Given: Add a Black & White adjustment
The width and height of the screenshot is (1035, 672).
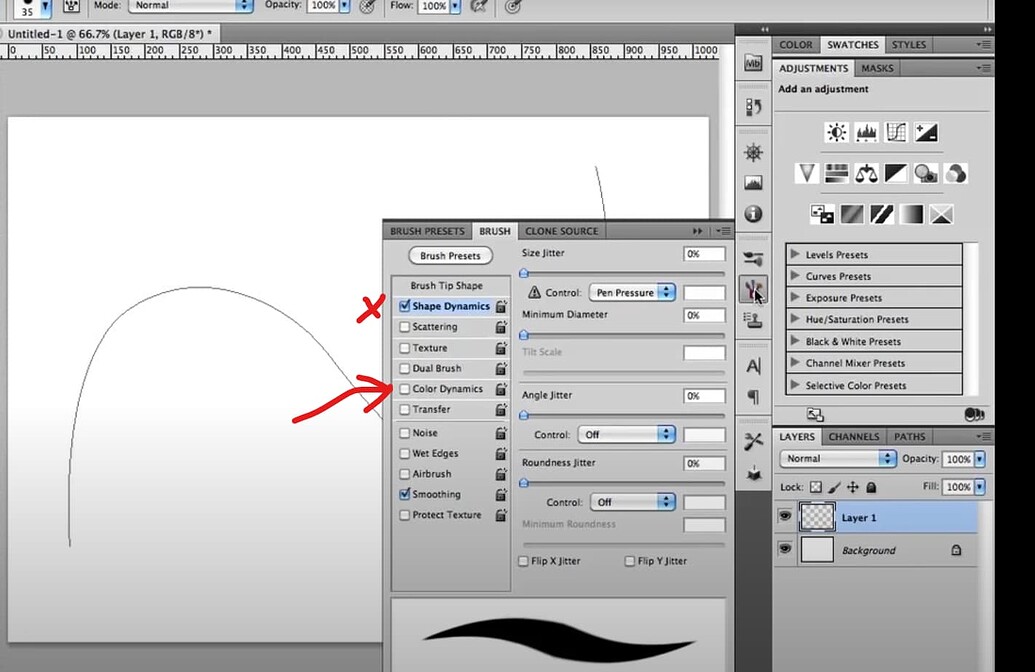Looking at the screenshot, I should [x=893, y=173].
